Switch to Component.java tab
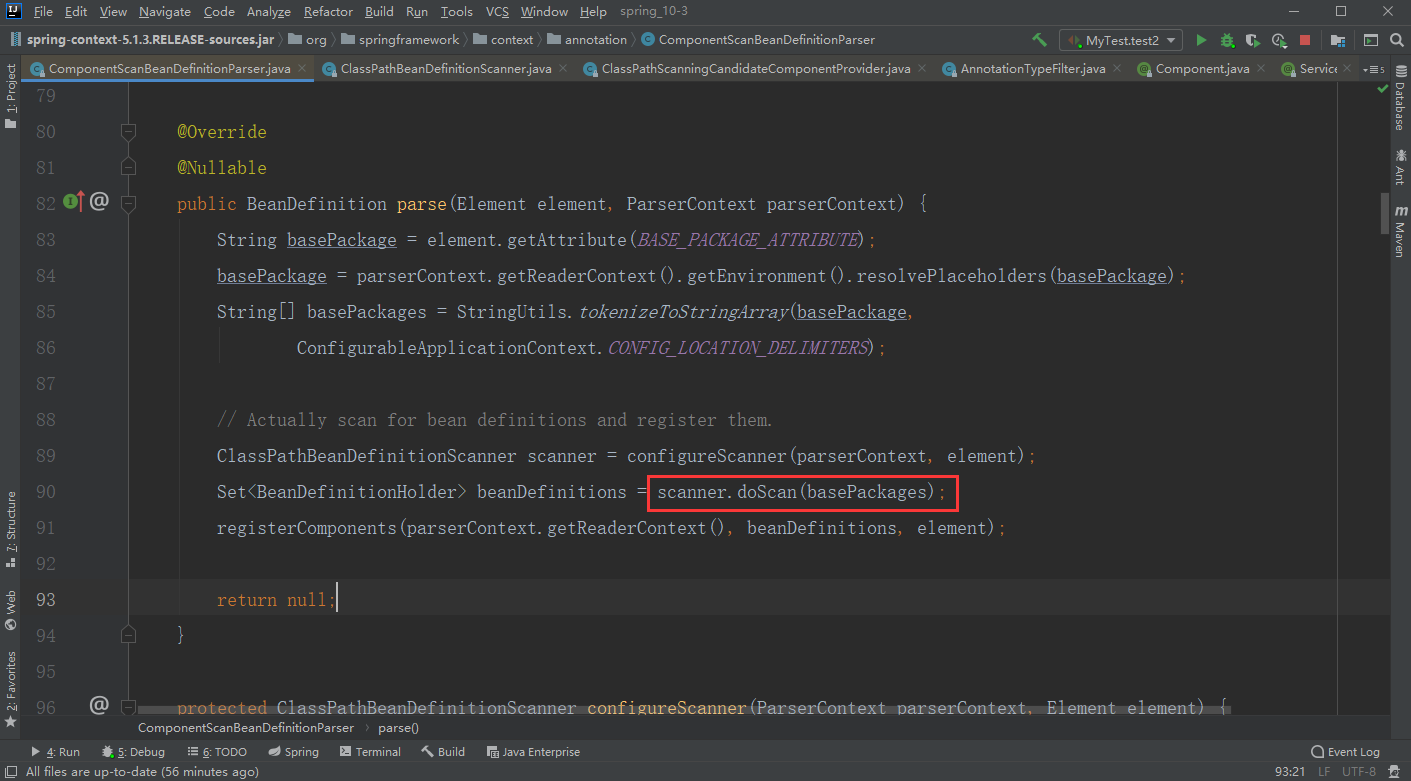The image size is (1411, 781). pos(1202,69)
